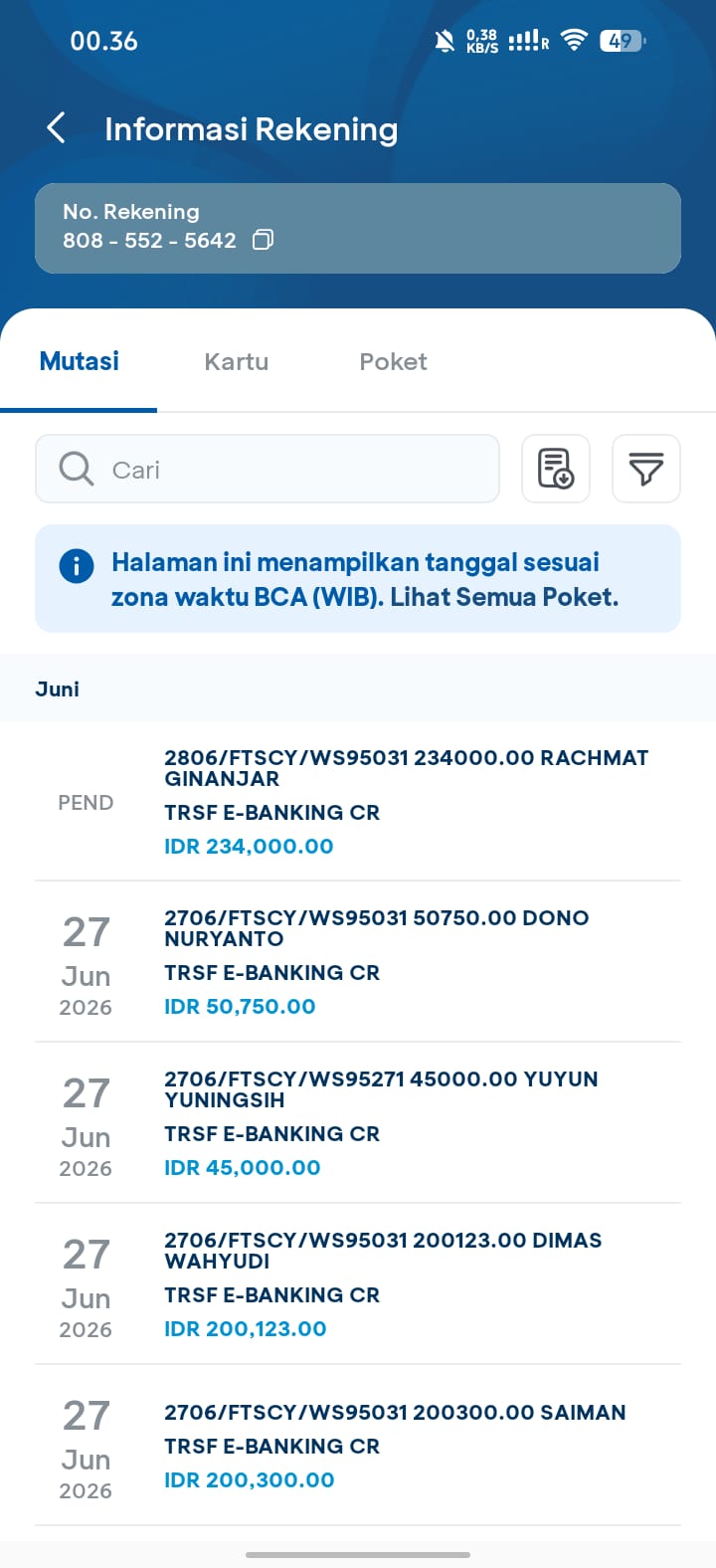Tap the Wi-Fi indicator in the status bar
Image resolution: width=716 pixels, height=1568 pixels.
574,41
